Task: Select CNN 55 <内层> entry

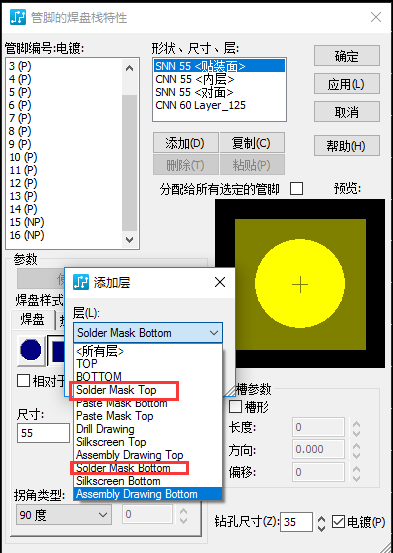Action: coord(219,79)
